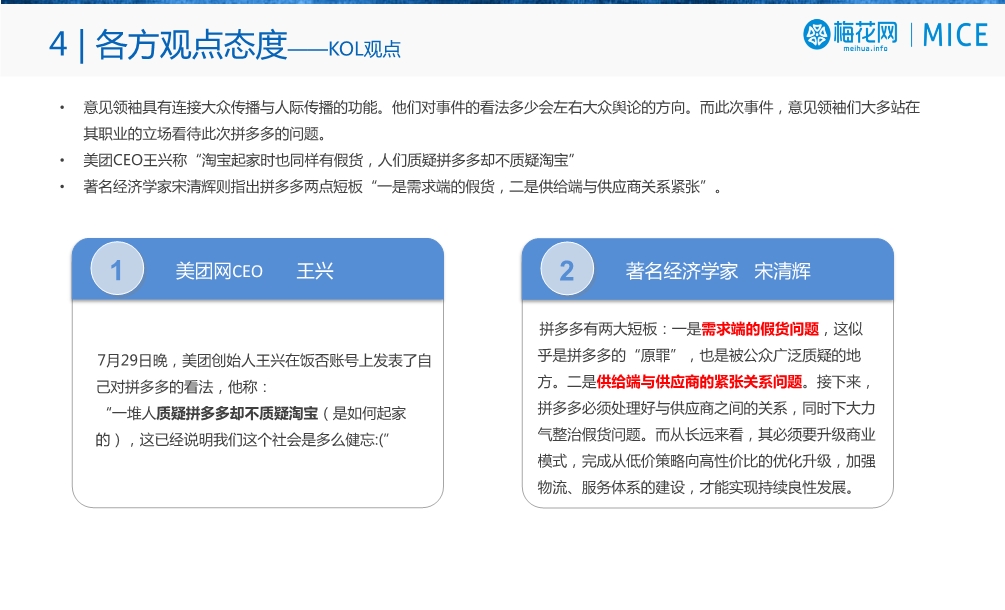Viewport: 1005px width, 610px height.
Task: Click the MICE logo text
Action: pyautogui.click(x=955, y=35)
